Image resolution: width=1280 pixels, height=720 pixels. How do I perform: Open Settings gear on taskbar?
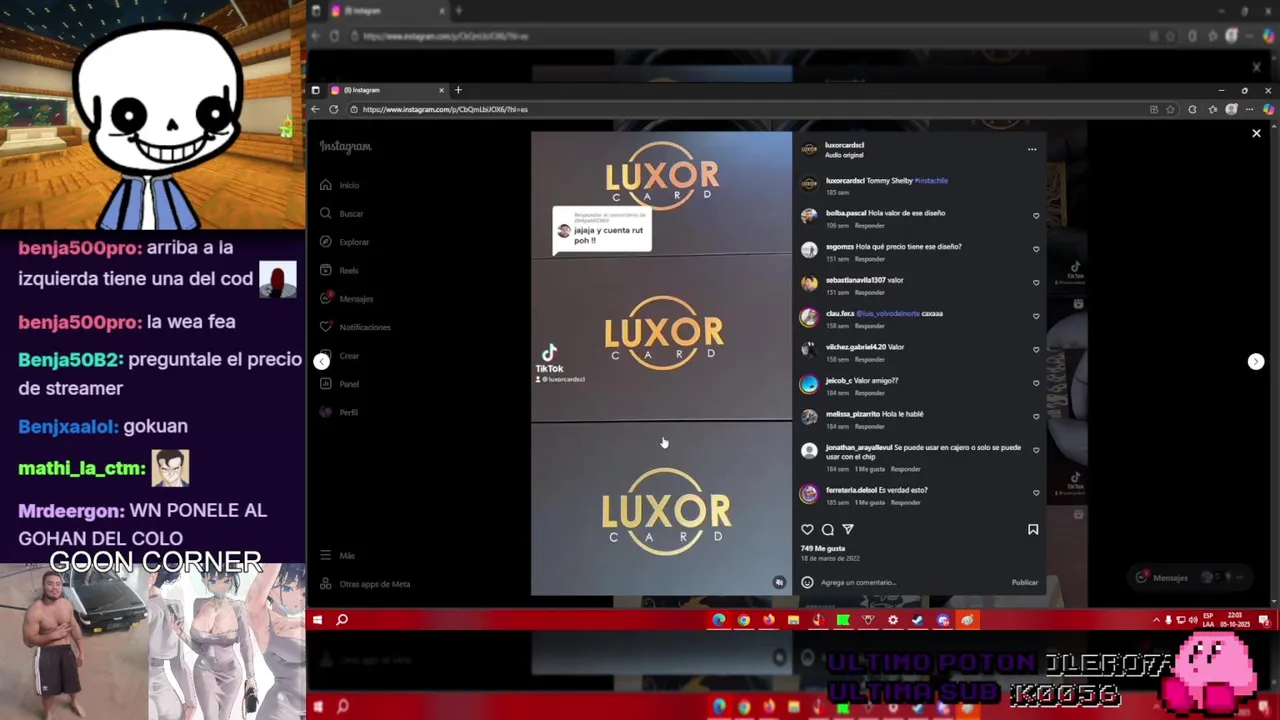893,620
